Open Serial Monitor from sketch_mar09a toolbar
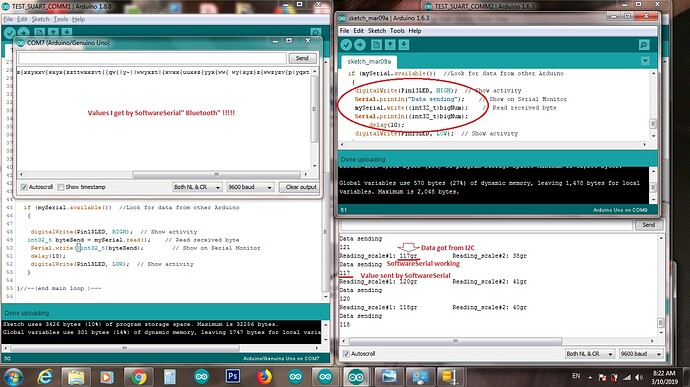 [x=644, y=44]
